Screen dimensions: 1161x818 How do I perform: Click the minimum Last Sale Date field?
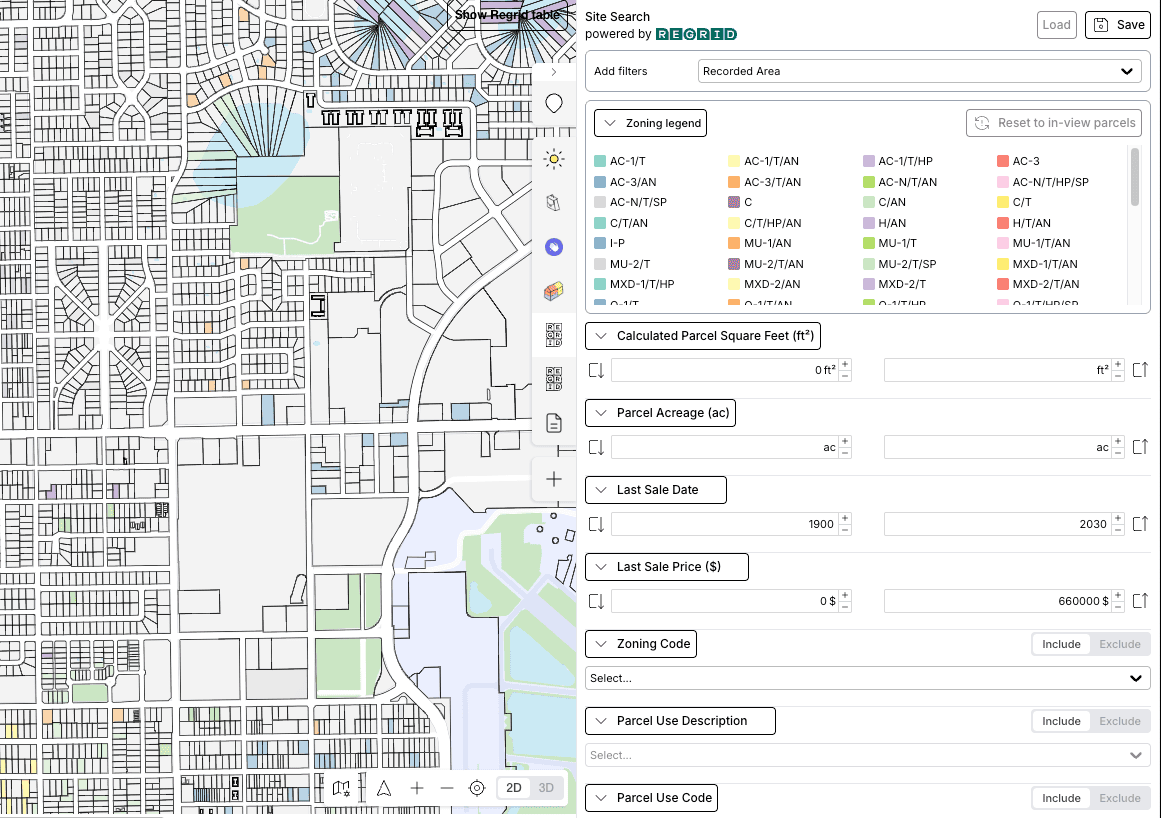[725, 524]
